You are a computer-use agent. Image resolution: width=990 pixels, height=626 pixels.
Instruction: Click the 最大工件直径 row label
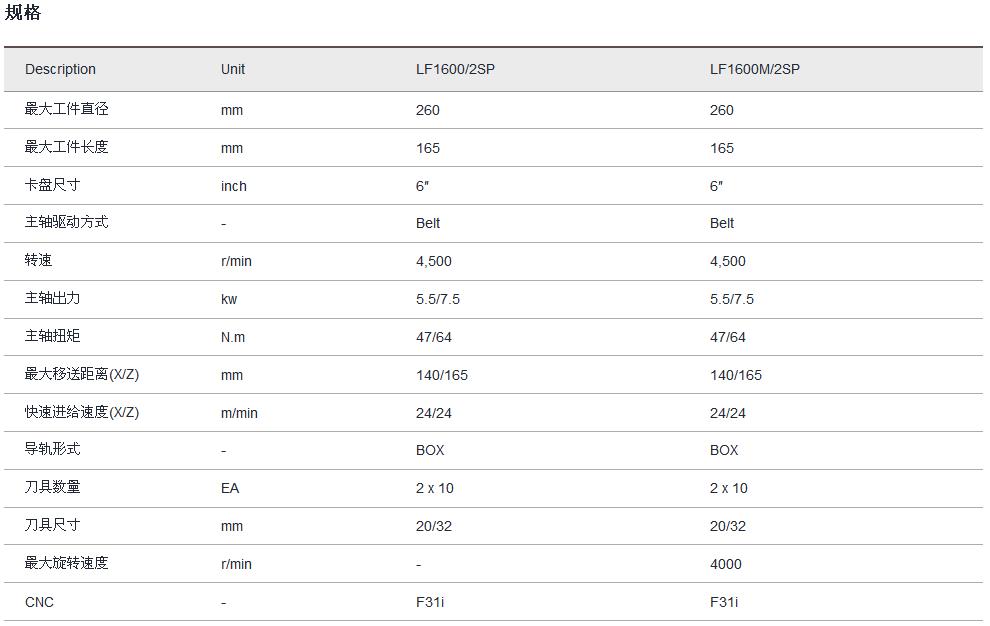click(66, 109)
